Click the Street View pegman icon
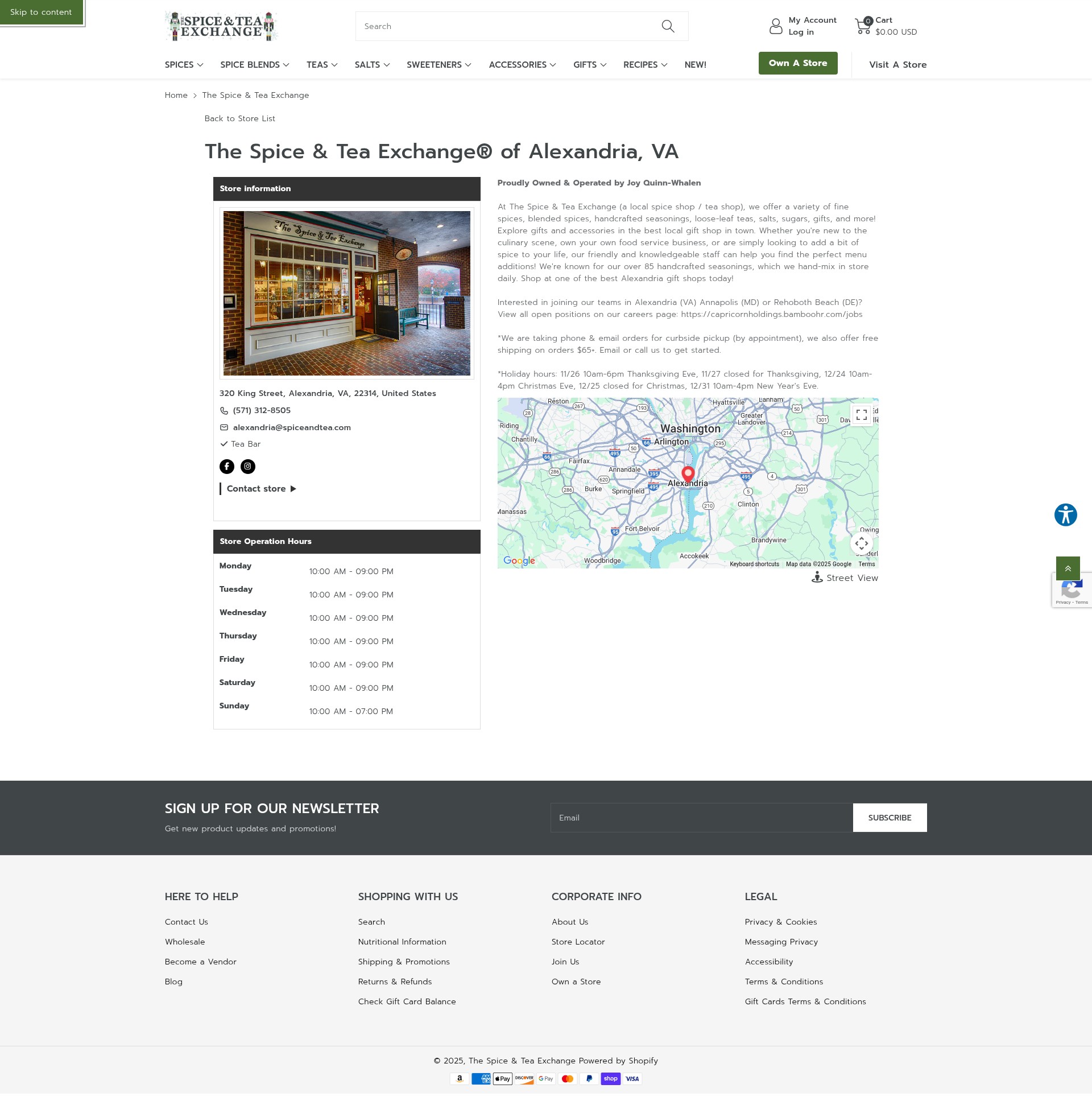Image resolution: width=1092 pixels, height=1105 pixels. click(x=817, y=577)
